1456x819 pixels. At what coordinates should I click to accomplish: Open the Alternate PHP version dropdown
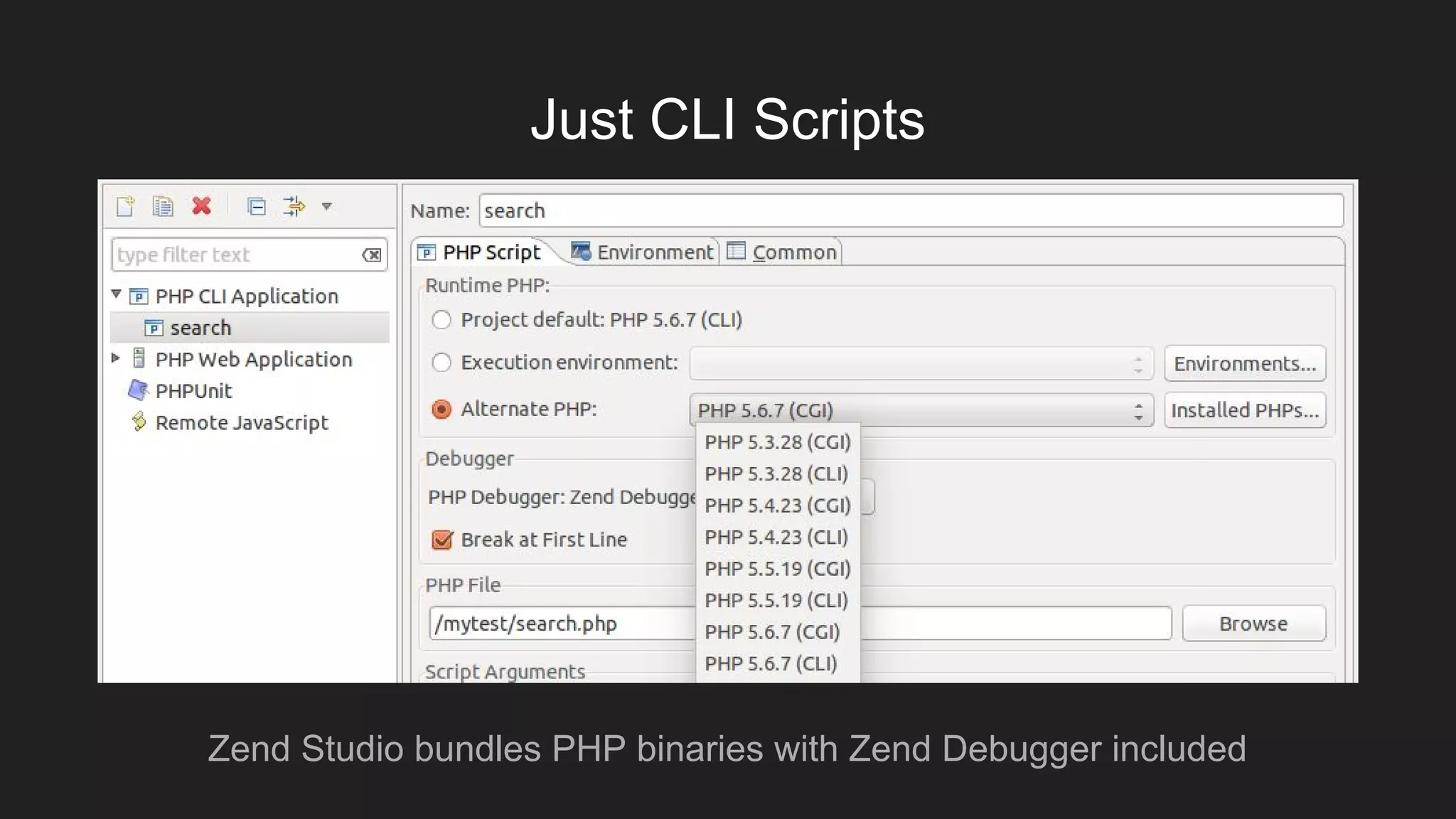pos(921,410)
